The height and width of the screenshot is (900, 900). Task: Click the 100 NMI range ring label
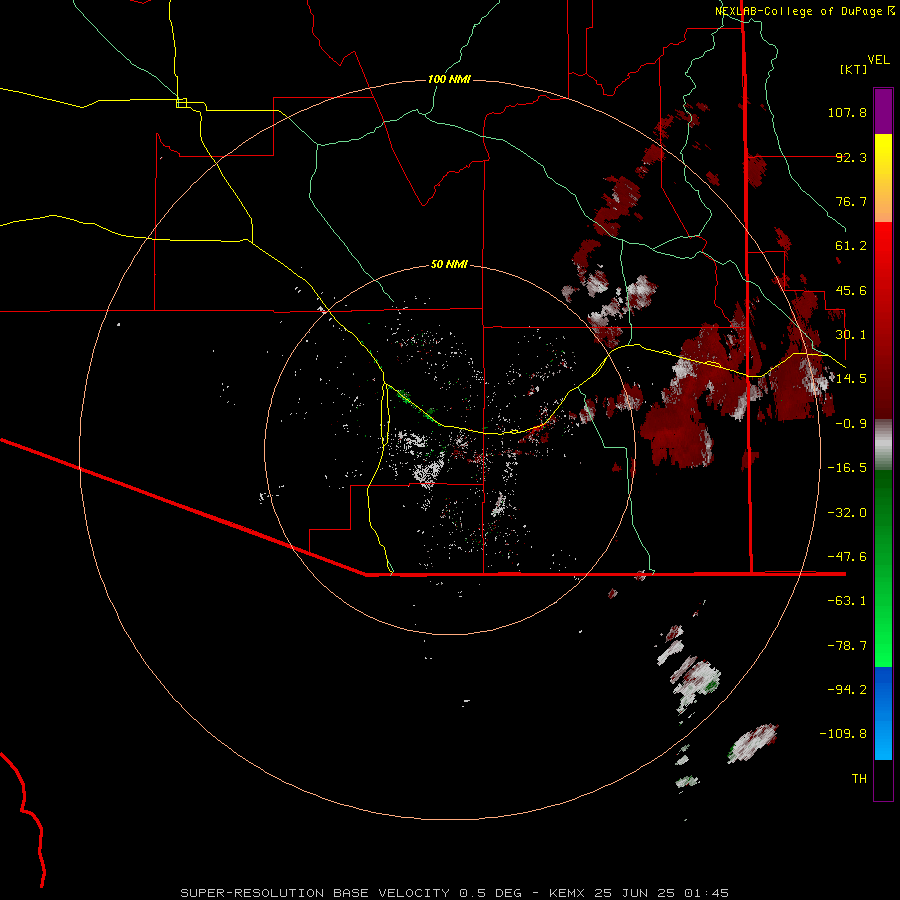449,79
